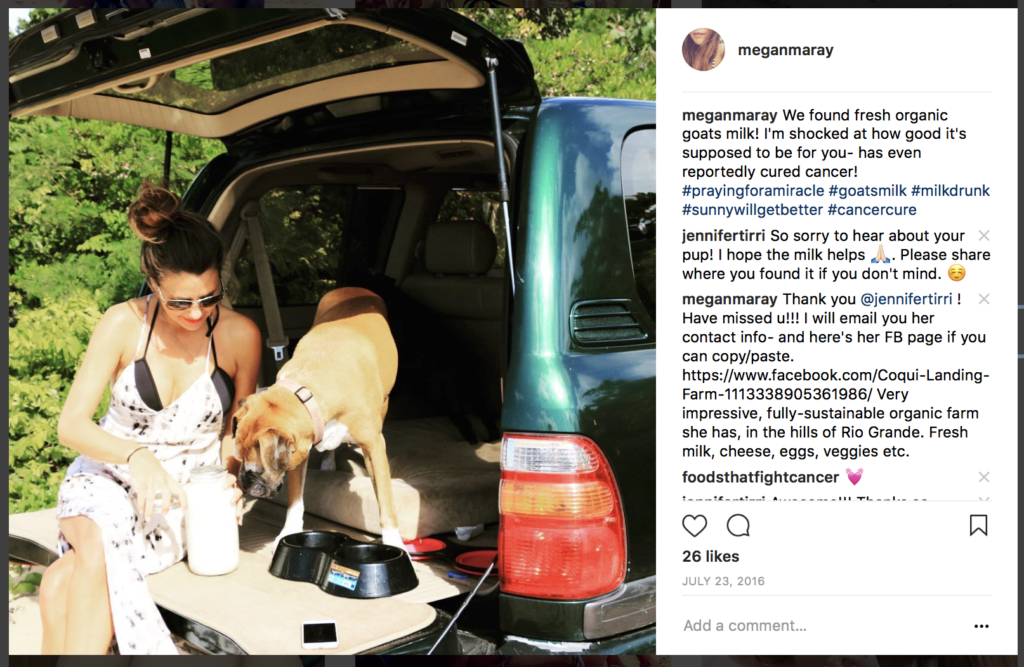Open meganmaray's profile picture avatar
The image size is (1024, 667).
703,50
